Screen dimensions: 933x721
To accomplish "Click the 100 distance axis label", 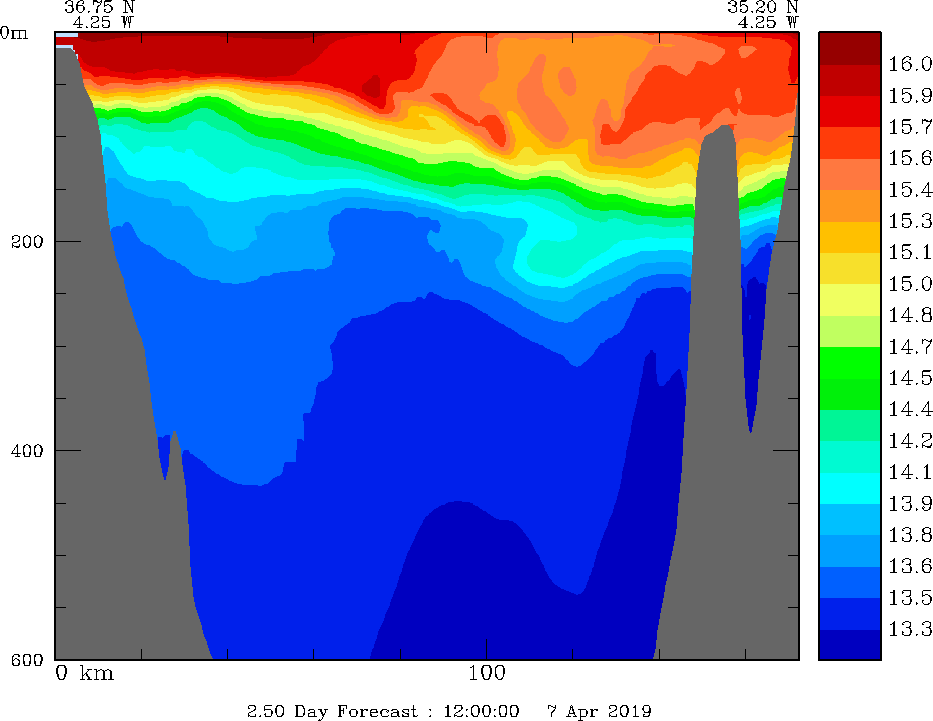I will (487, 673).
